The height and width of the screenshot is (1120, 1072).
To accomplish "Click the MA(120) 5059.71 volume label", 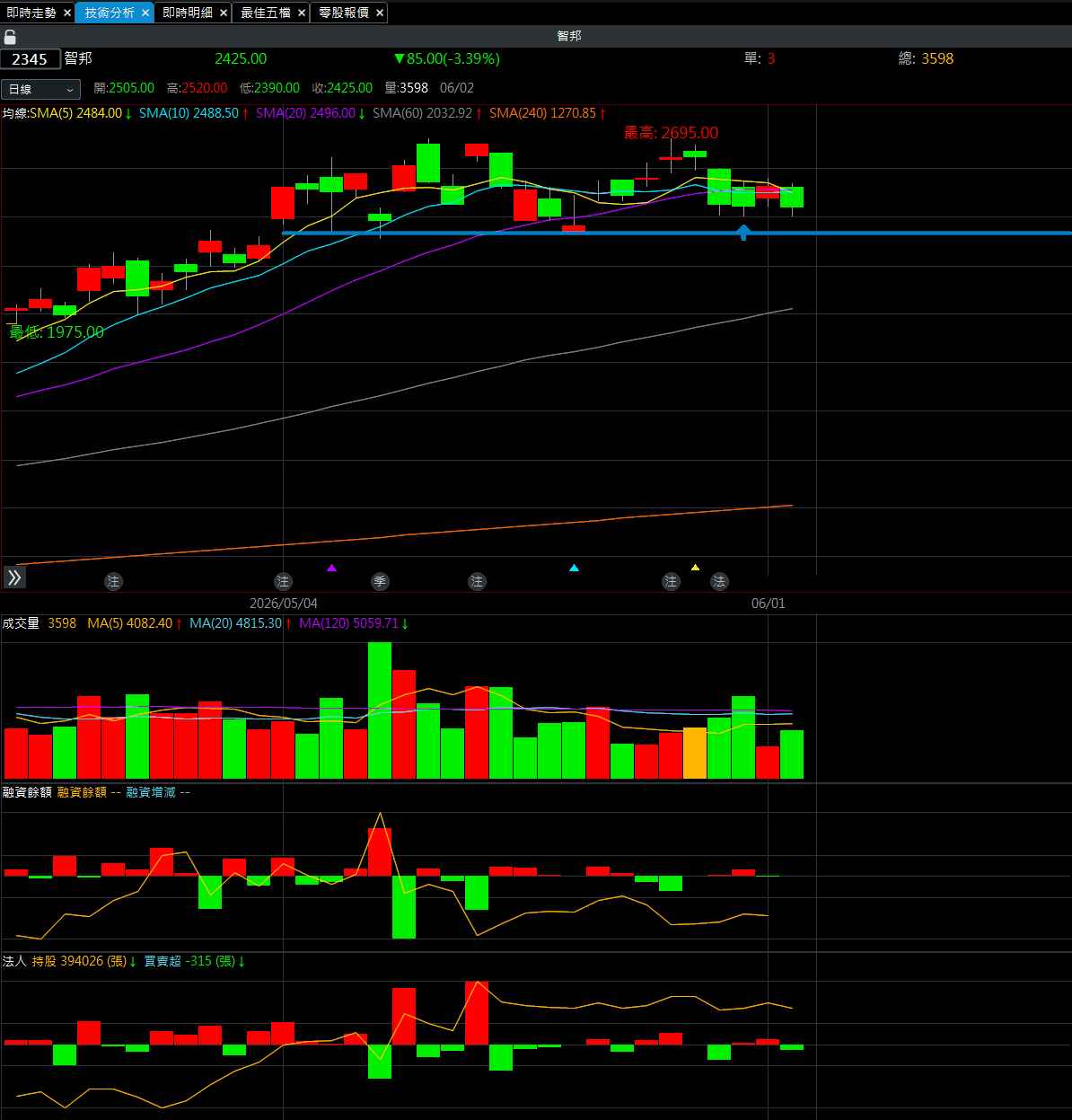I will pyautogui.click(x=354, y=623).
